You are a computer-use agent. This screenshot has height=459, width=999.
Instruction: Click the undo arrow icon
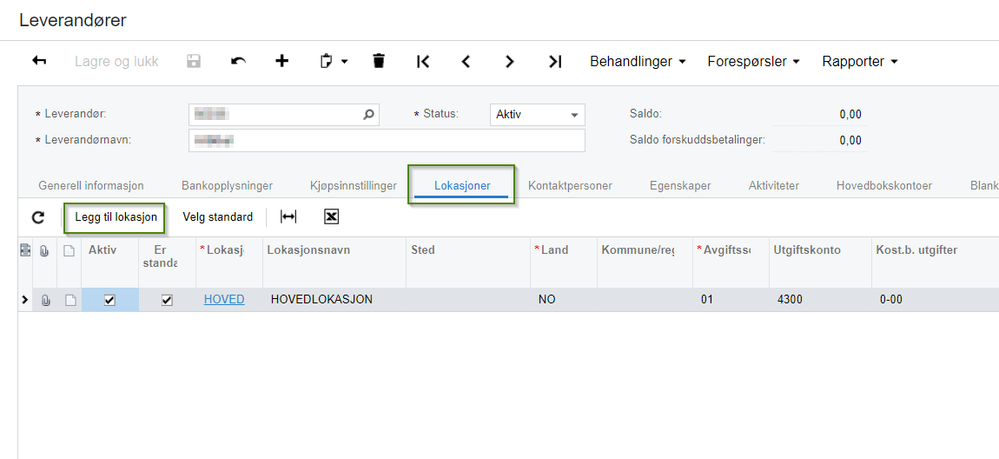pos(238,61)
